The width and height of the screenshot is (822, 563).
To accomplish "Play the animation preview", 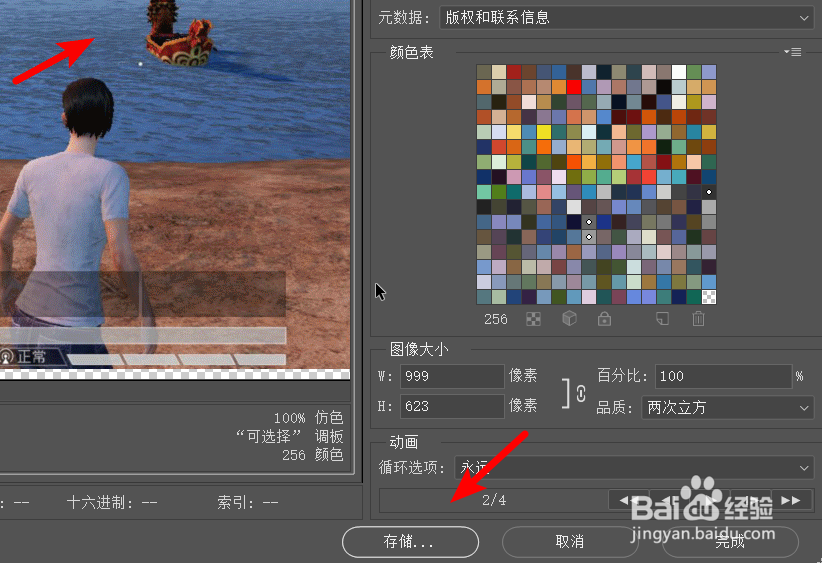I will [710, 500].
